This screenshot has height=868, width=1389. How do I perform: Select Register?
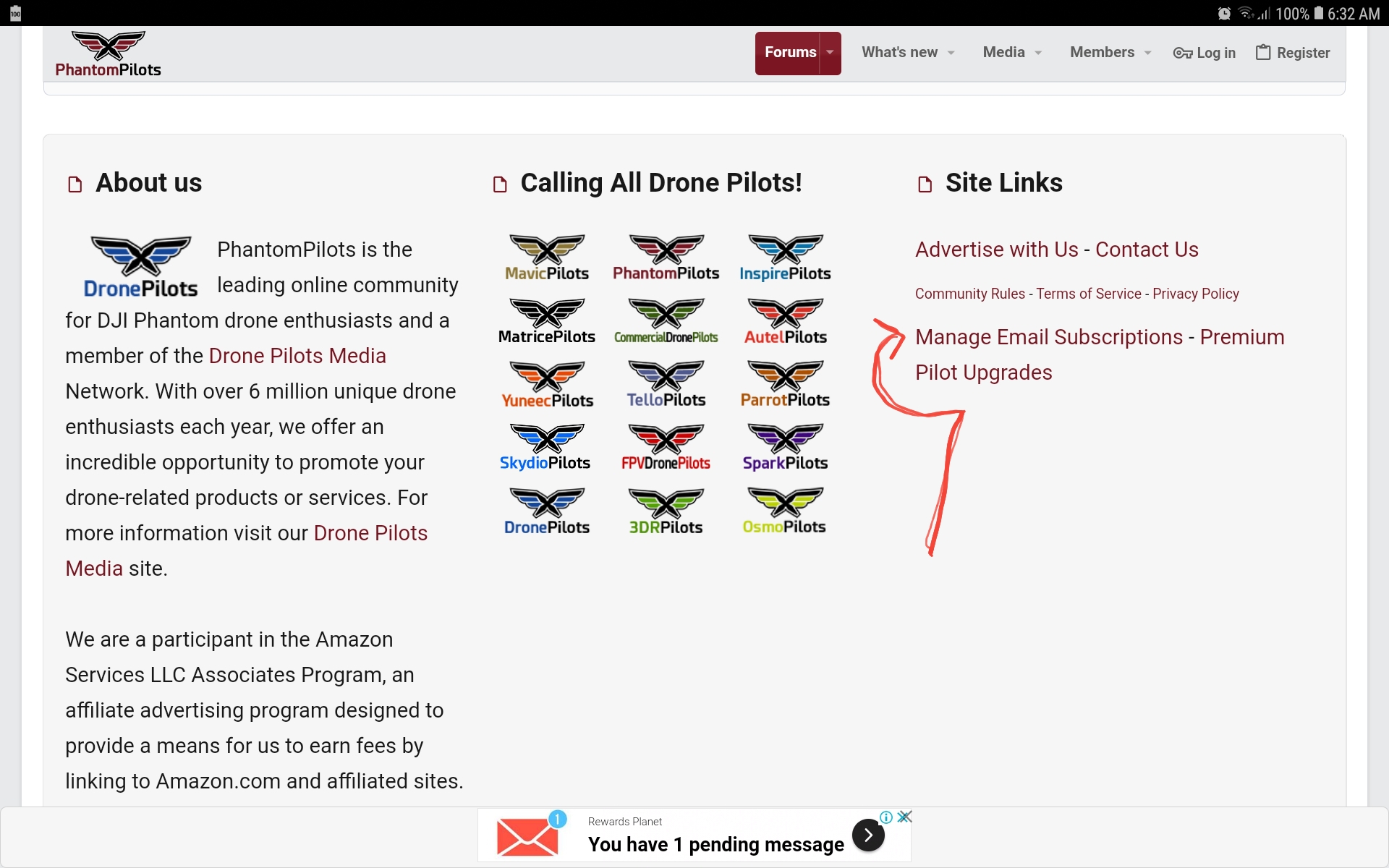coord(1303,53)
